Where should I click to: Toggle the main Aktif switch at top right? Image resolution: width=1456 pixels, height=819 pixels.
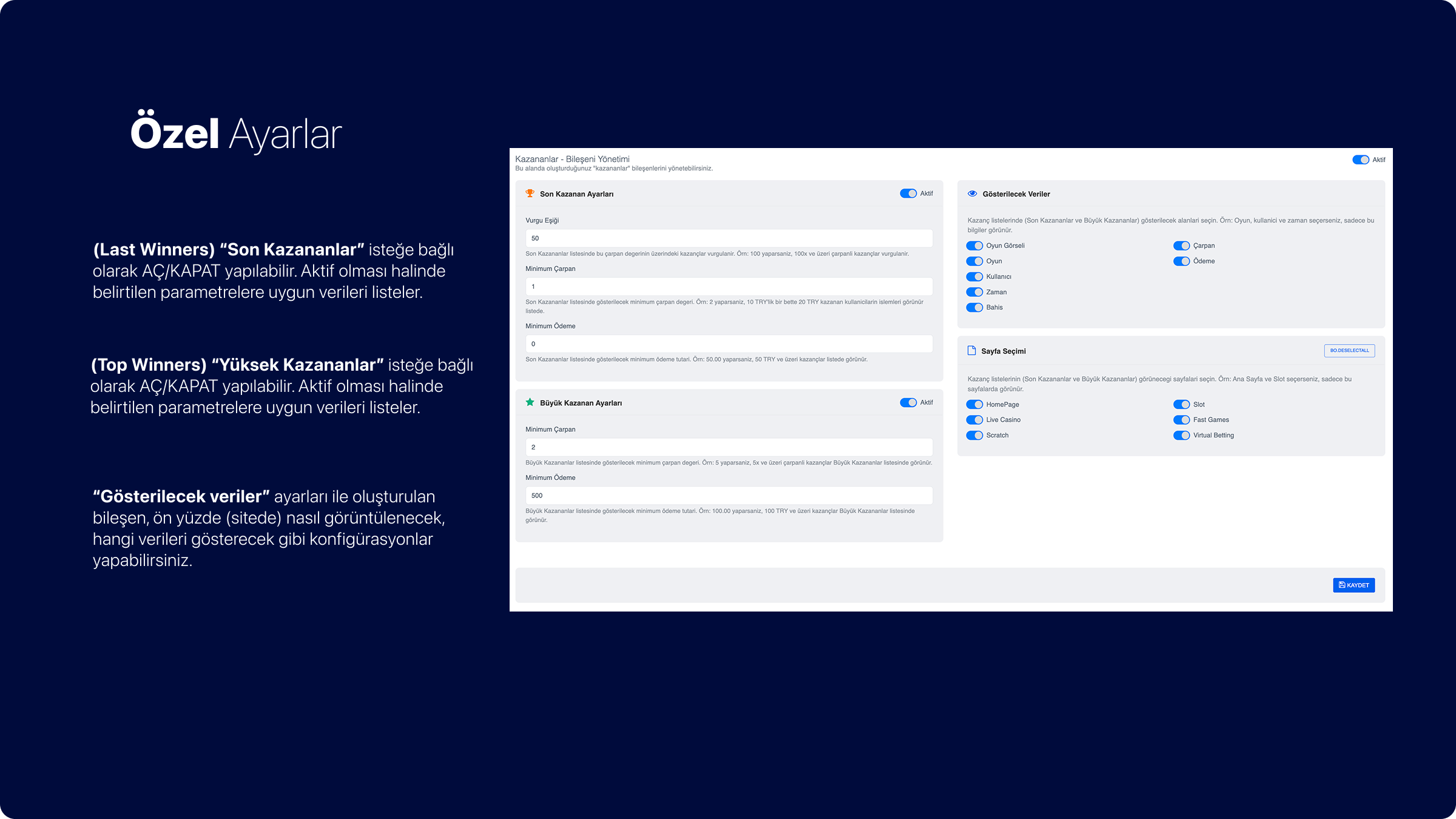point(1360,160)
